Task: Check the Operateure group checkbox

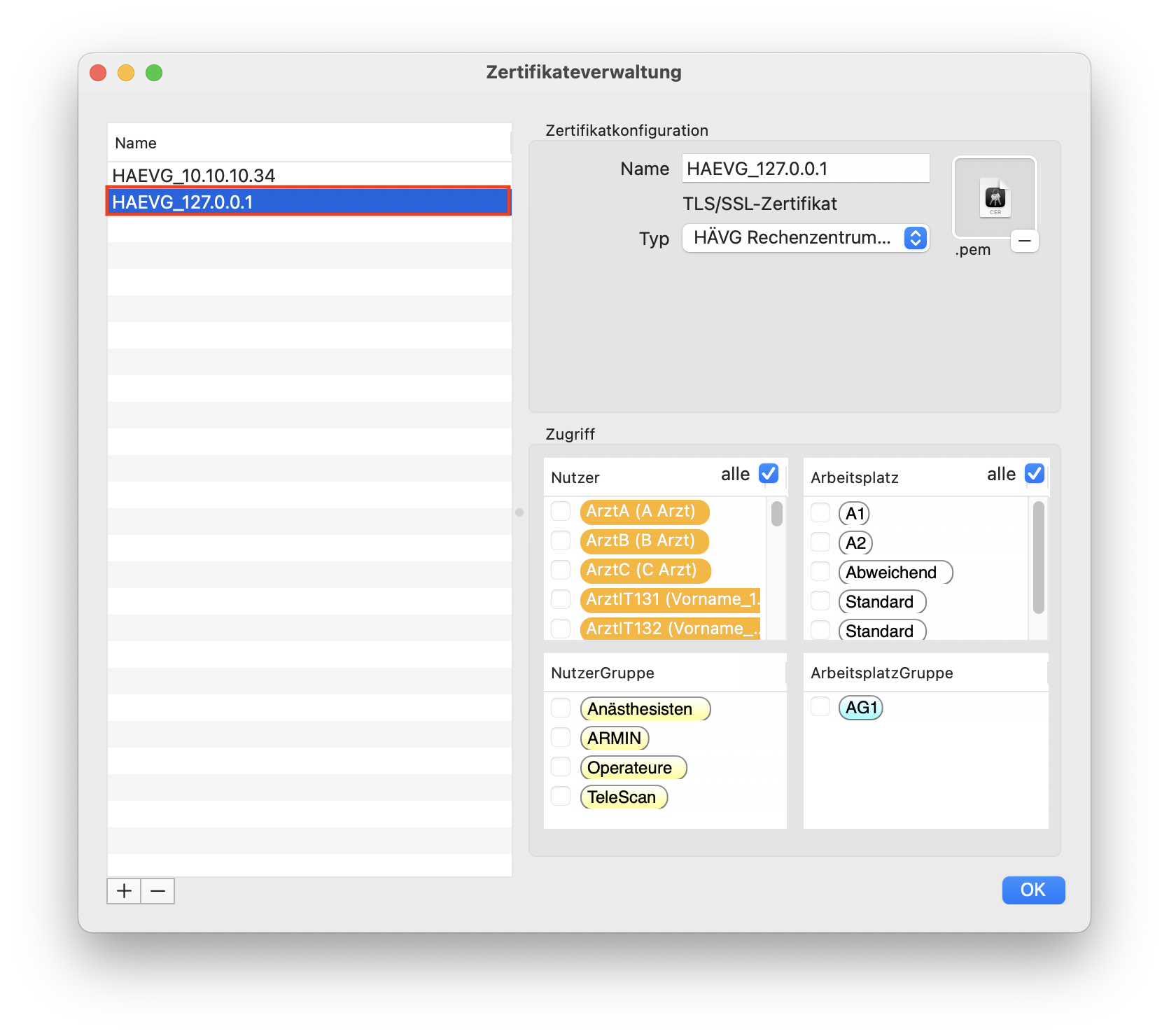Action: pyautogui.click(x=561, y=767)
